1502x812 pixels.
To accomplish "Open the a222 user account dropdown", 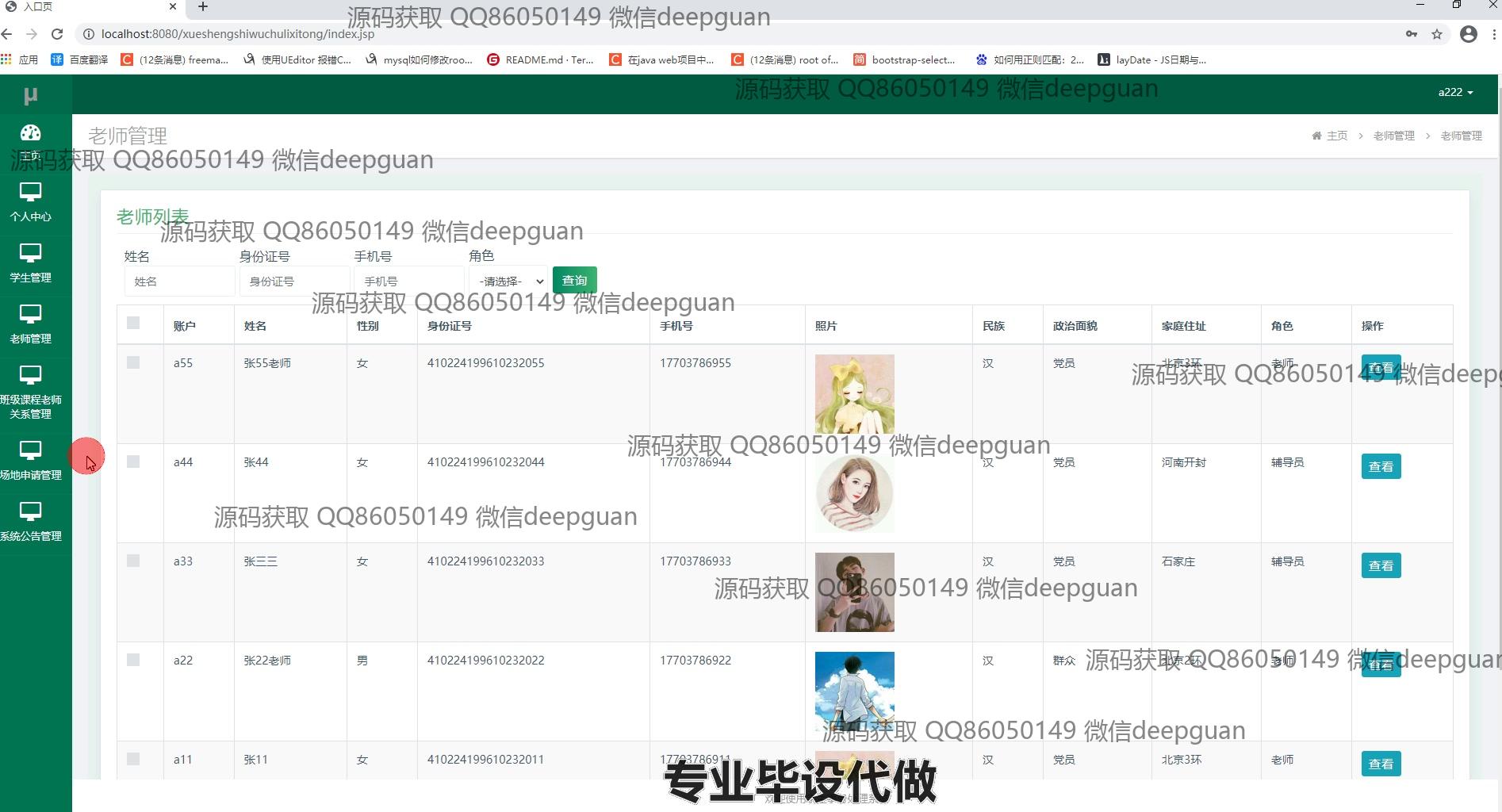I will click(x=1455, y=92).
